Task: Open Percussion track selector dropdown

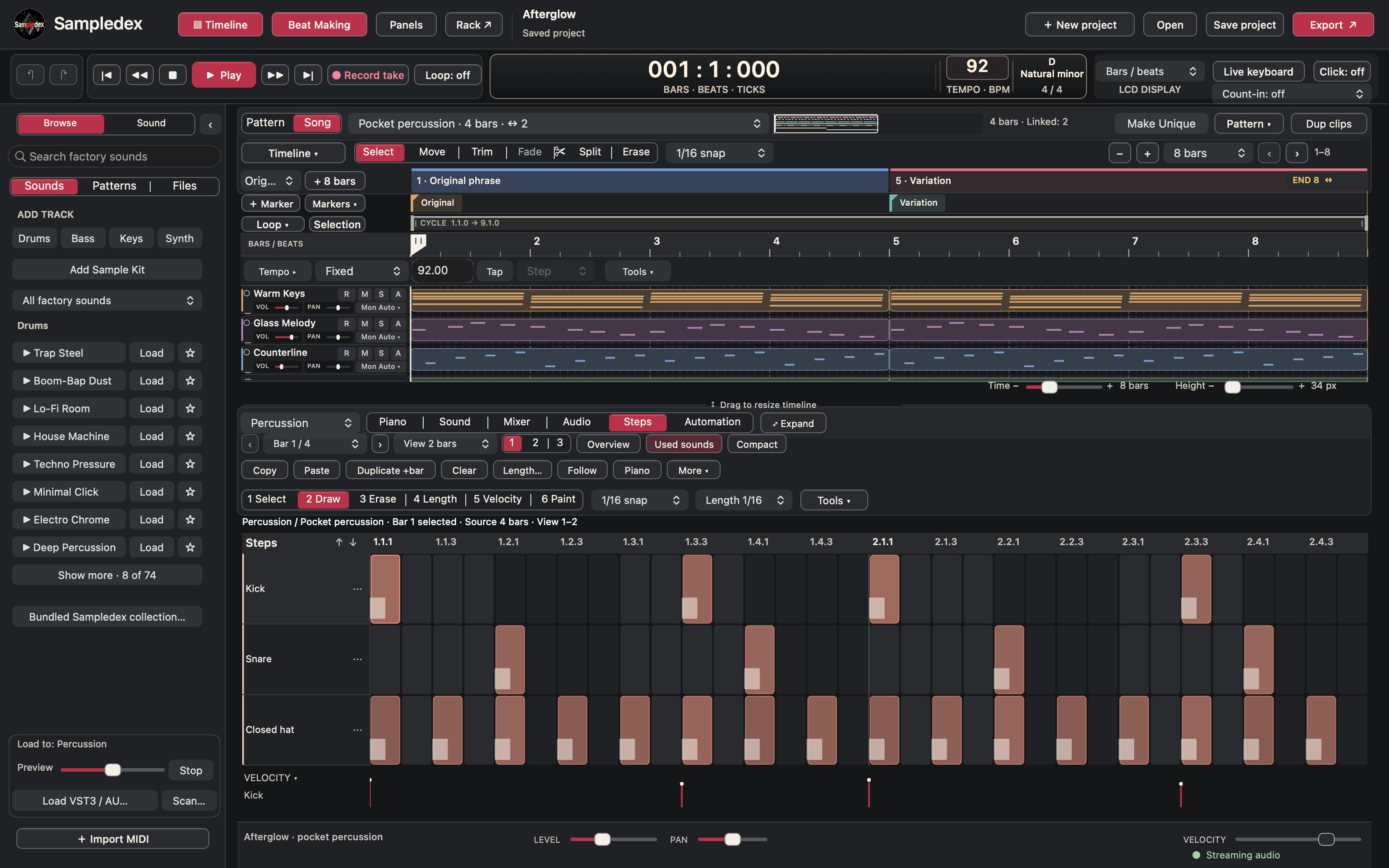Action: point(300,423)
